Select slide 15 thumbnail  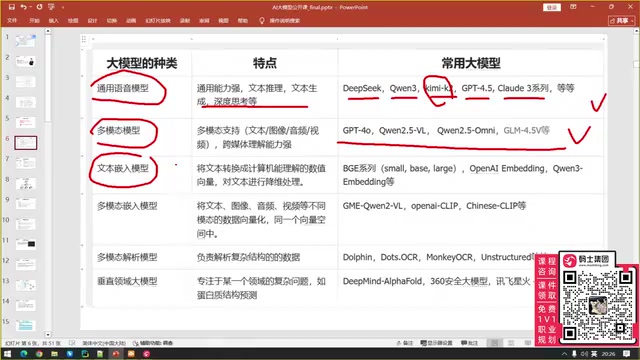pos(25,325)
